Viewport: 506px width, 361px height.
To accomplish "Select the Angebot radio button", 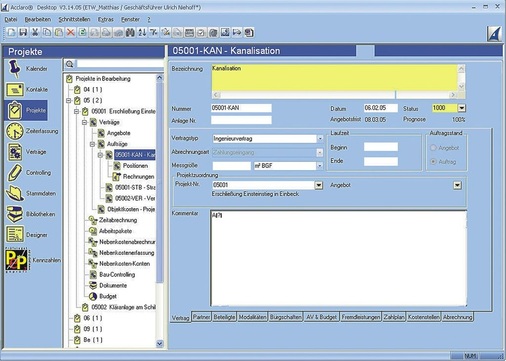I will click(x=433, y=148).
